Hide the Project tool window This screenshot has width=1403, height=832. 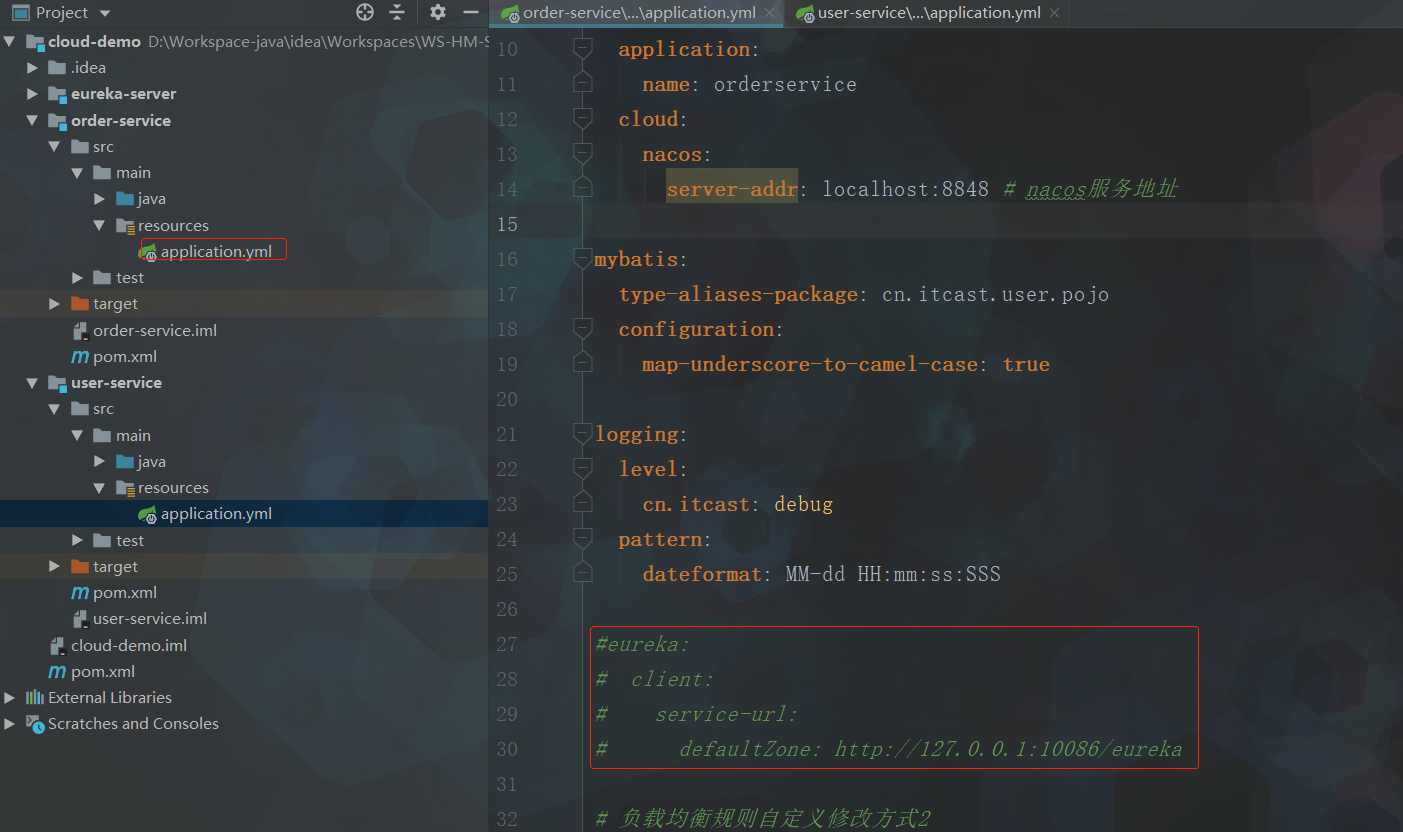(471, 12)
